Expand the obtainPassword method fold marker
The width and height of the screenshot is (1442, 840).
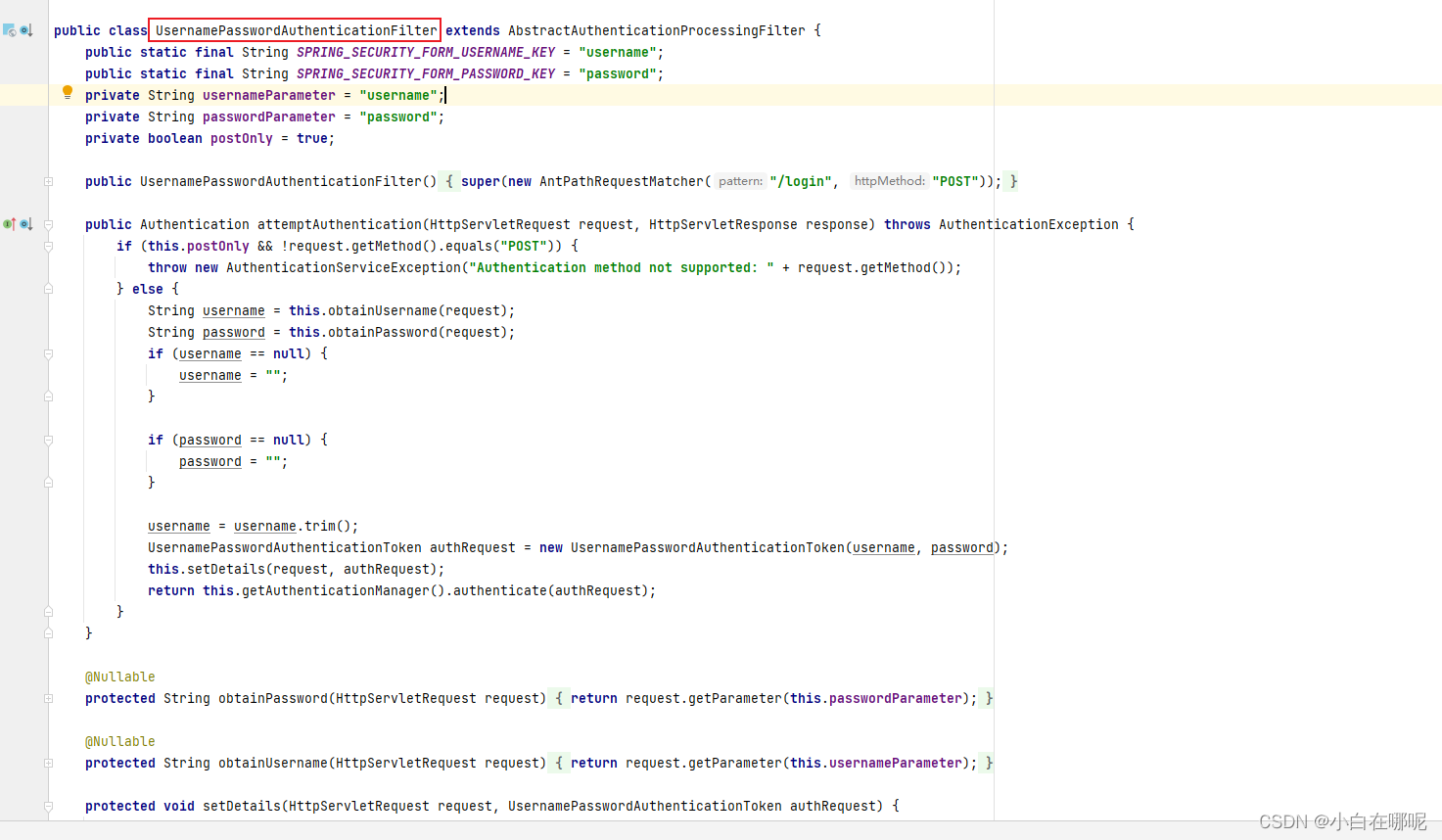click(48, 698)
